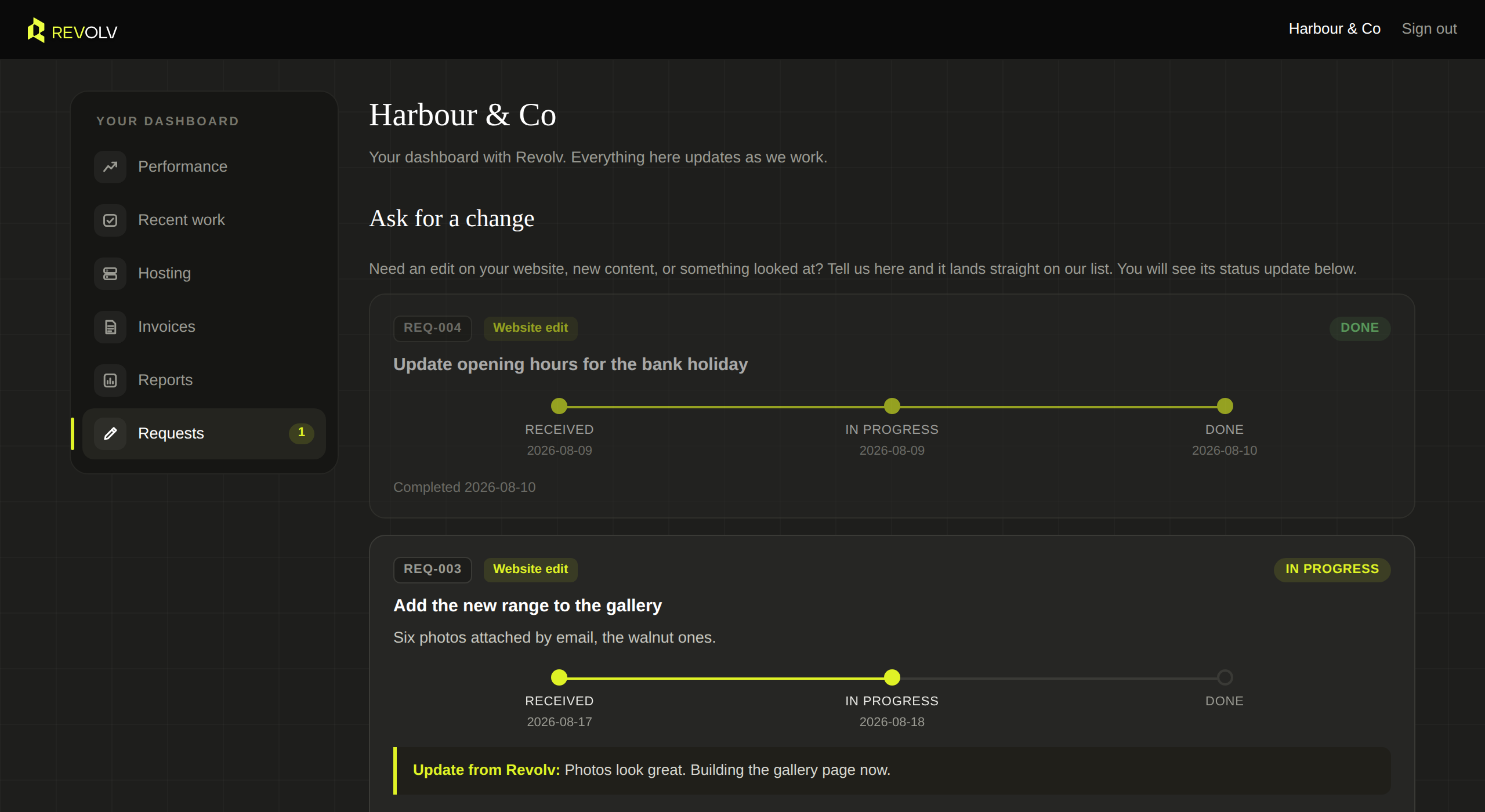Click the Ask for a change heading
Screen dimensions: 1485x812
(452, 219)
